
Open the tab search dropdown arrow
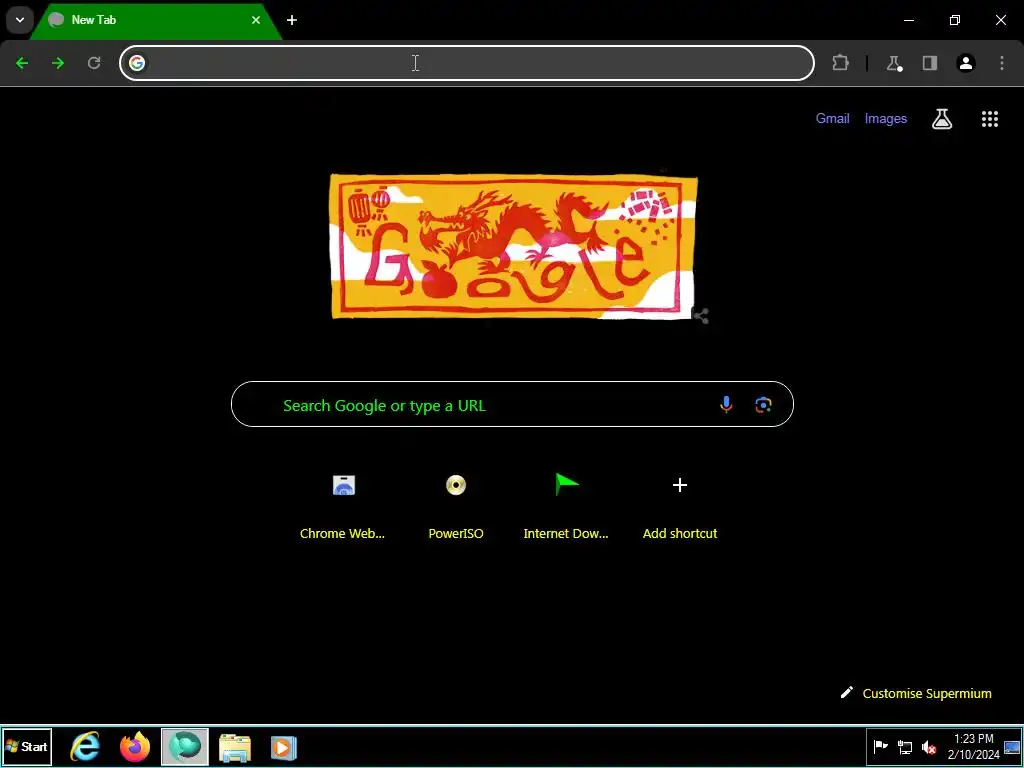[20, 20]
